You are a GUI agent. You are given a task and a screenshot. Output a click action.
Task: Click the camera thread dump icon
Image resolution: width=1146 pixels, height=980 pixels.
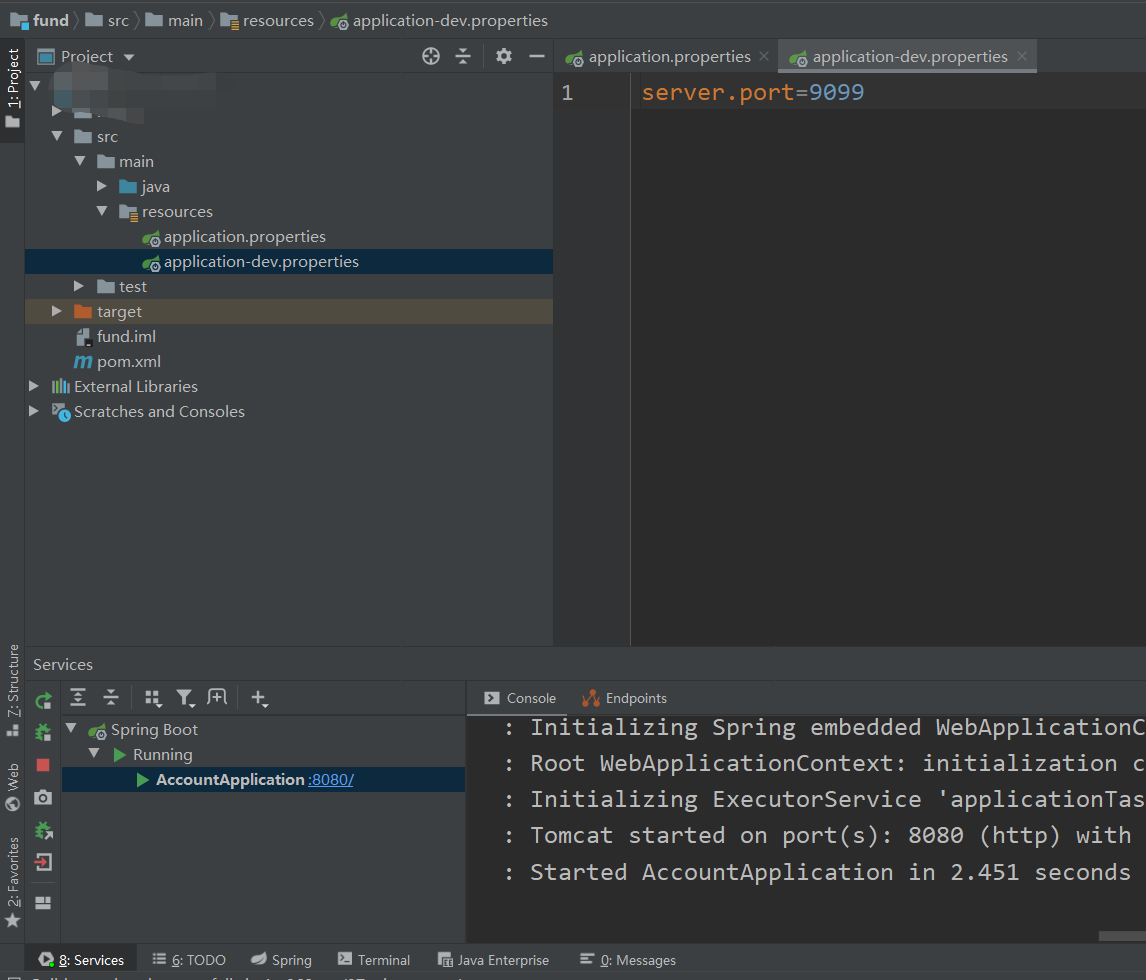[x=43, y=797]
